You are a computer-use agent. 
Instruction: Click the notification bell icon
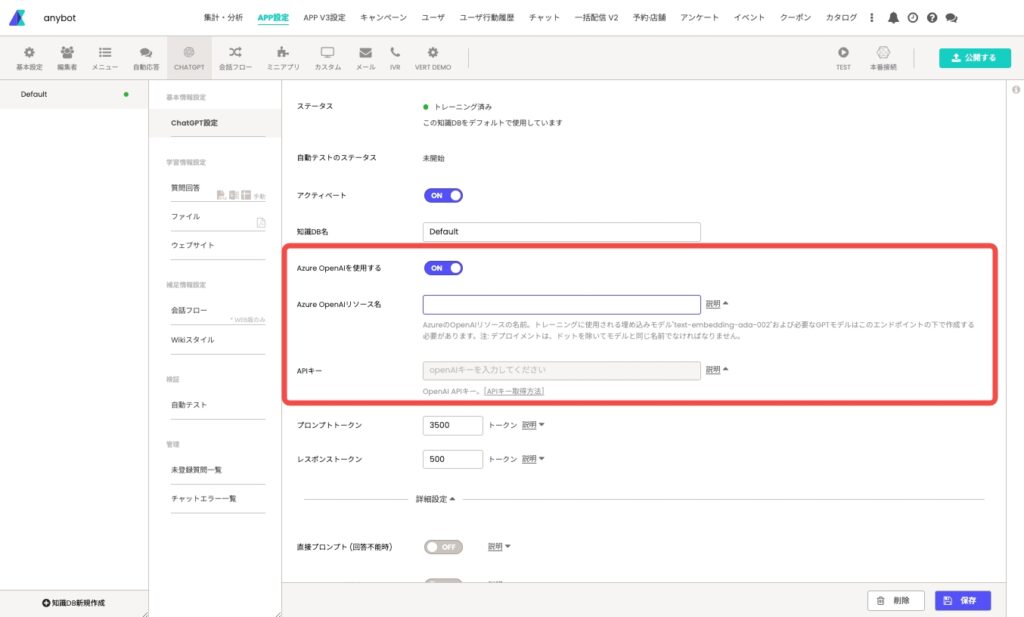[x=893, y=18]
